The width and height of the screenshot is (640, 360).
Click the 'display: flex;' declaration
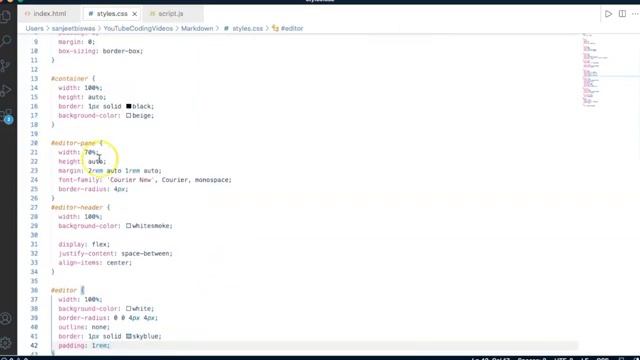click(x=84, y=244)
